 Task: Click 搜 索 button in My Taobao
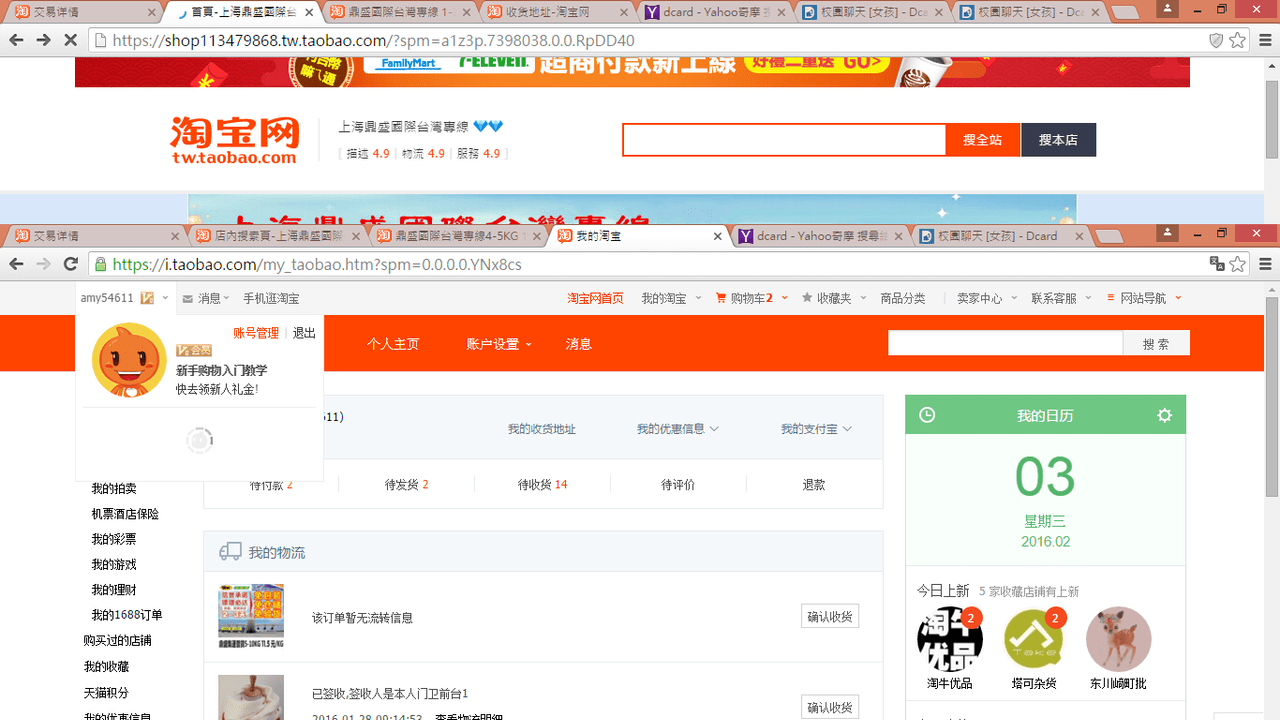click(1156, 343)
